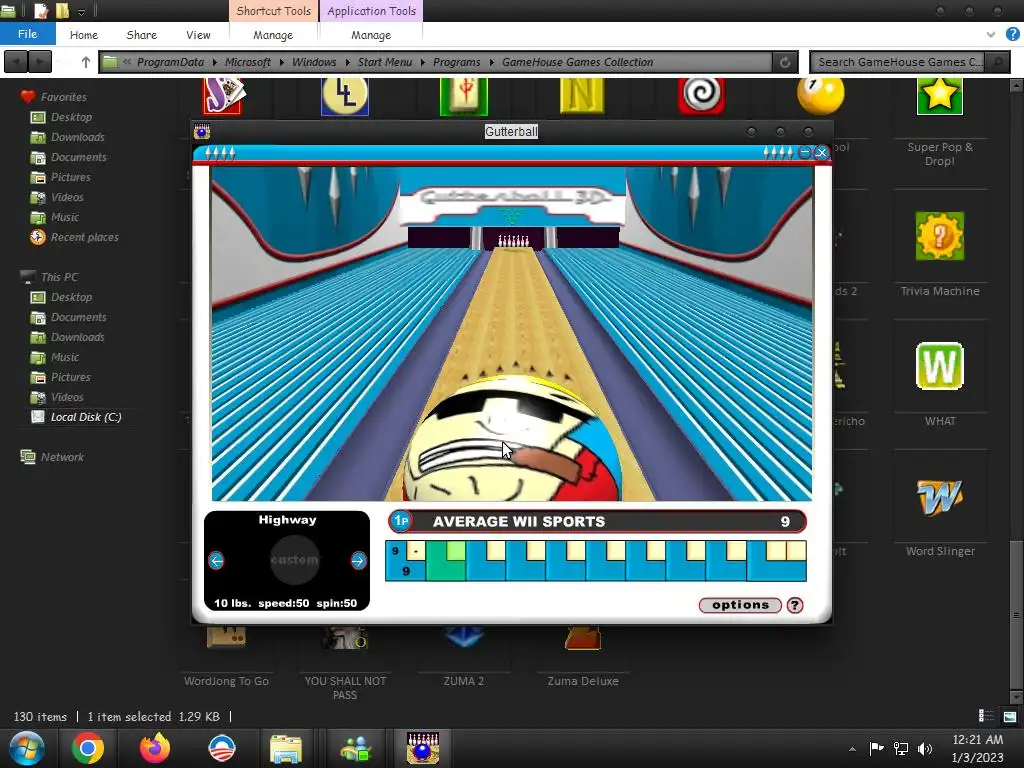This screenshot has height=768, width=1024.
Task: Open the Windows Start button
Action: (x=26, y=748)
